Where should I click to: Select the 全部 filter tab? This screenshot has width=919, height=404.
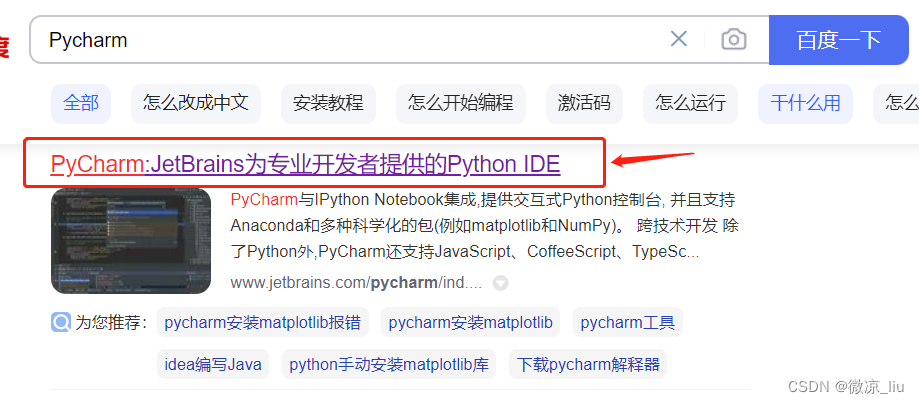81,103
